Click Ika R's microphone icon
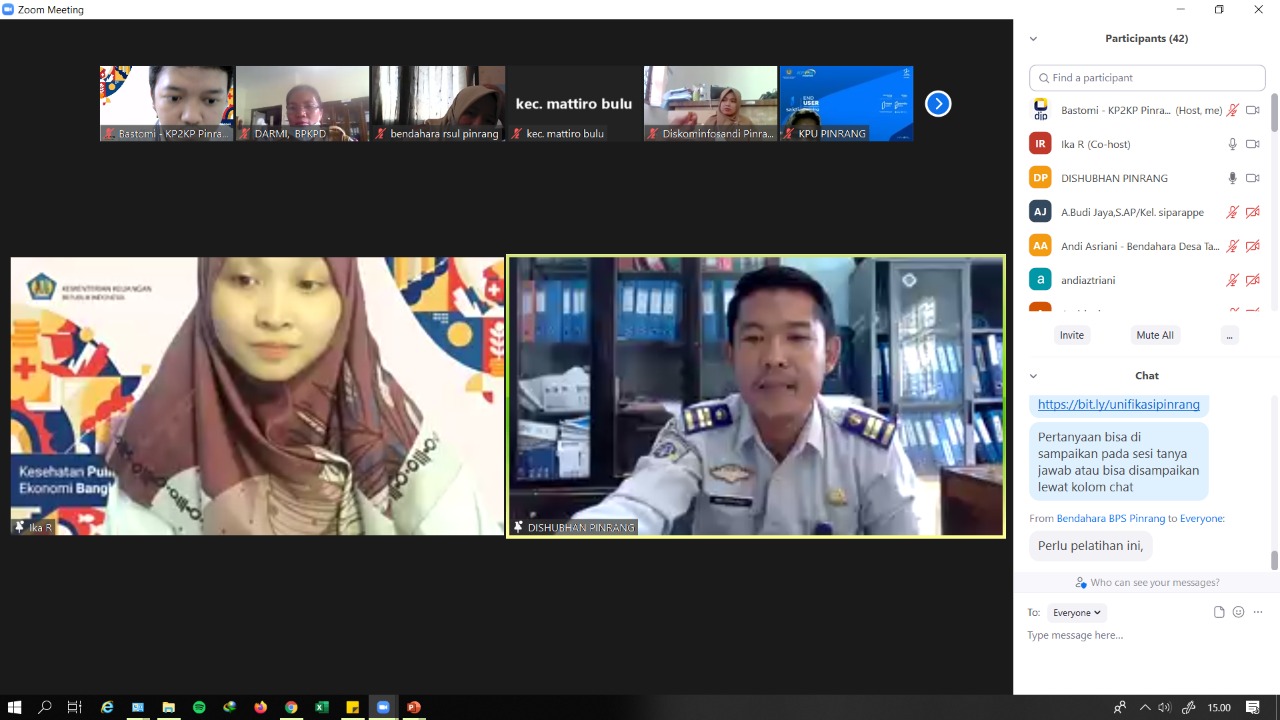This screenshot has width=1280, height=720. (1233, 144)
